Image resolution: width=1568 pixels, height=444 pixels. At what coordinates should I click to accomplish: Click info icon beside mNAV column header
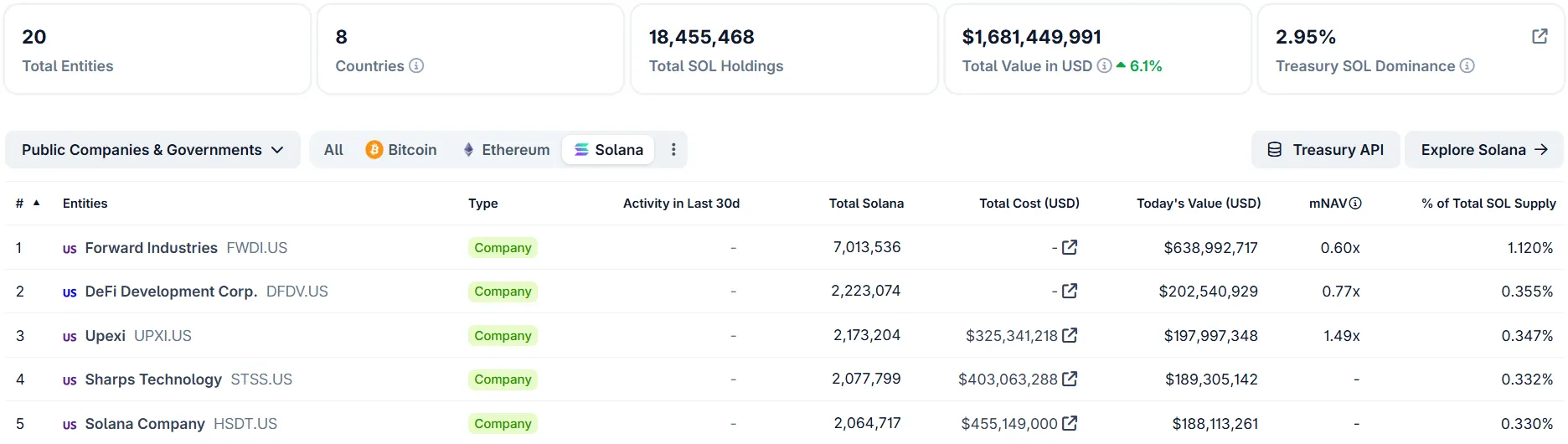[1355, 203]
